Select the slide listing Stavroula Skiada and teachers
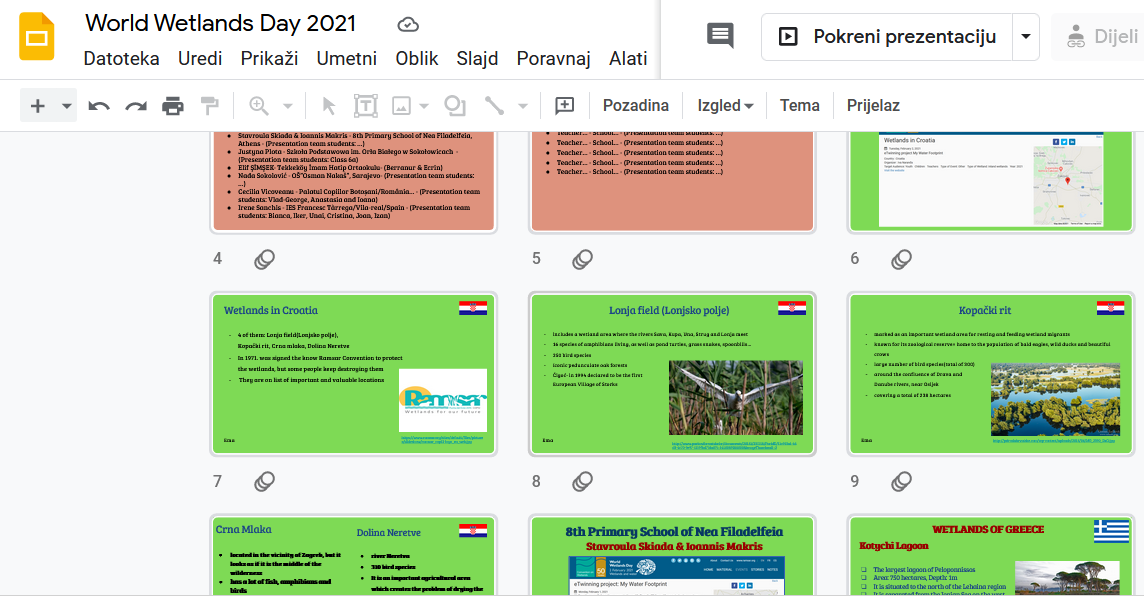 click(354, 182)
